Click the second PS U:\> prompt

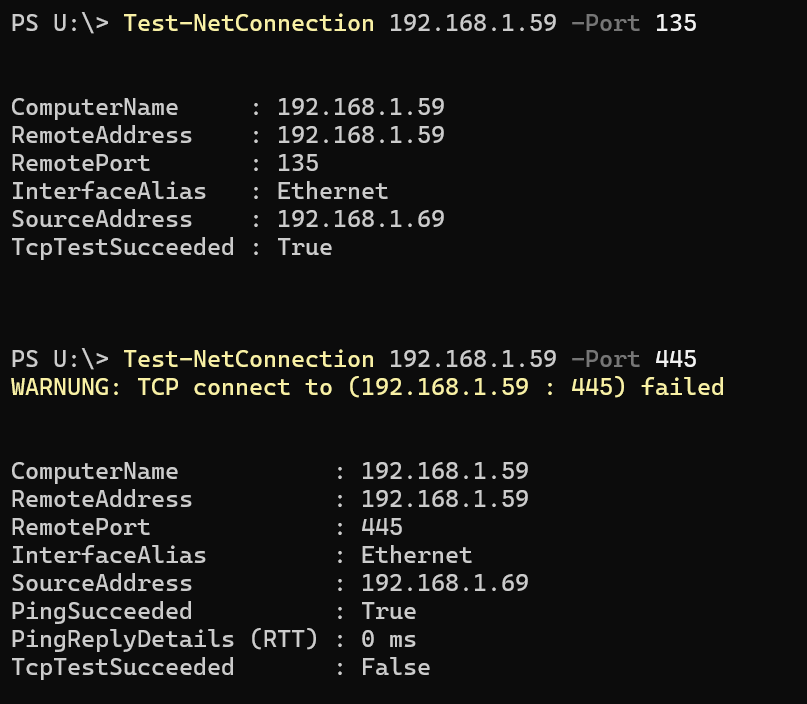[x=60, y=359]
